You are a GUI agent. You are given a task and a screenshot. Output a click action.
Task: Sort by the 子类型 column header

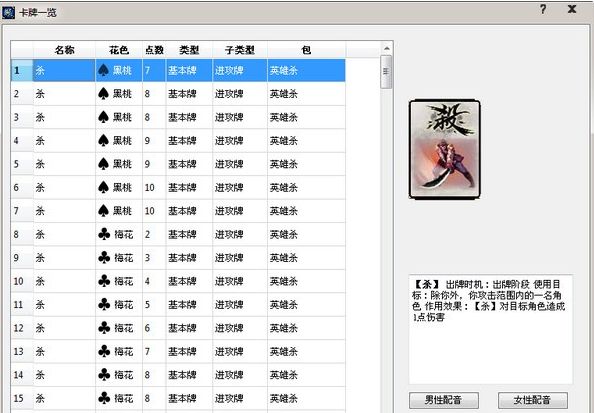pos(240,50)
